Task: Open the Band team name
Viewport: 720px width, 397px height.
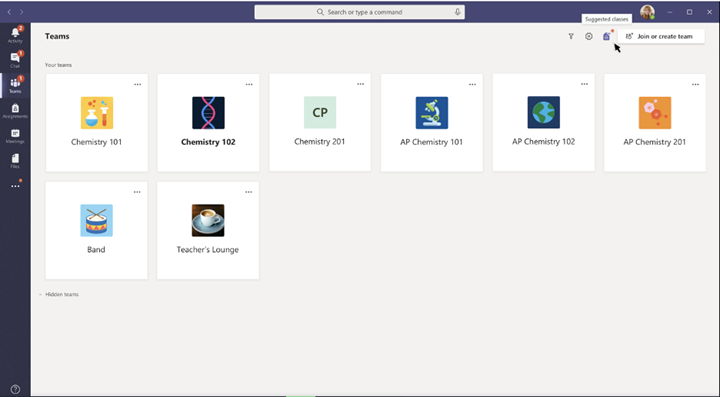Action: click(96, 250)
